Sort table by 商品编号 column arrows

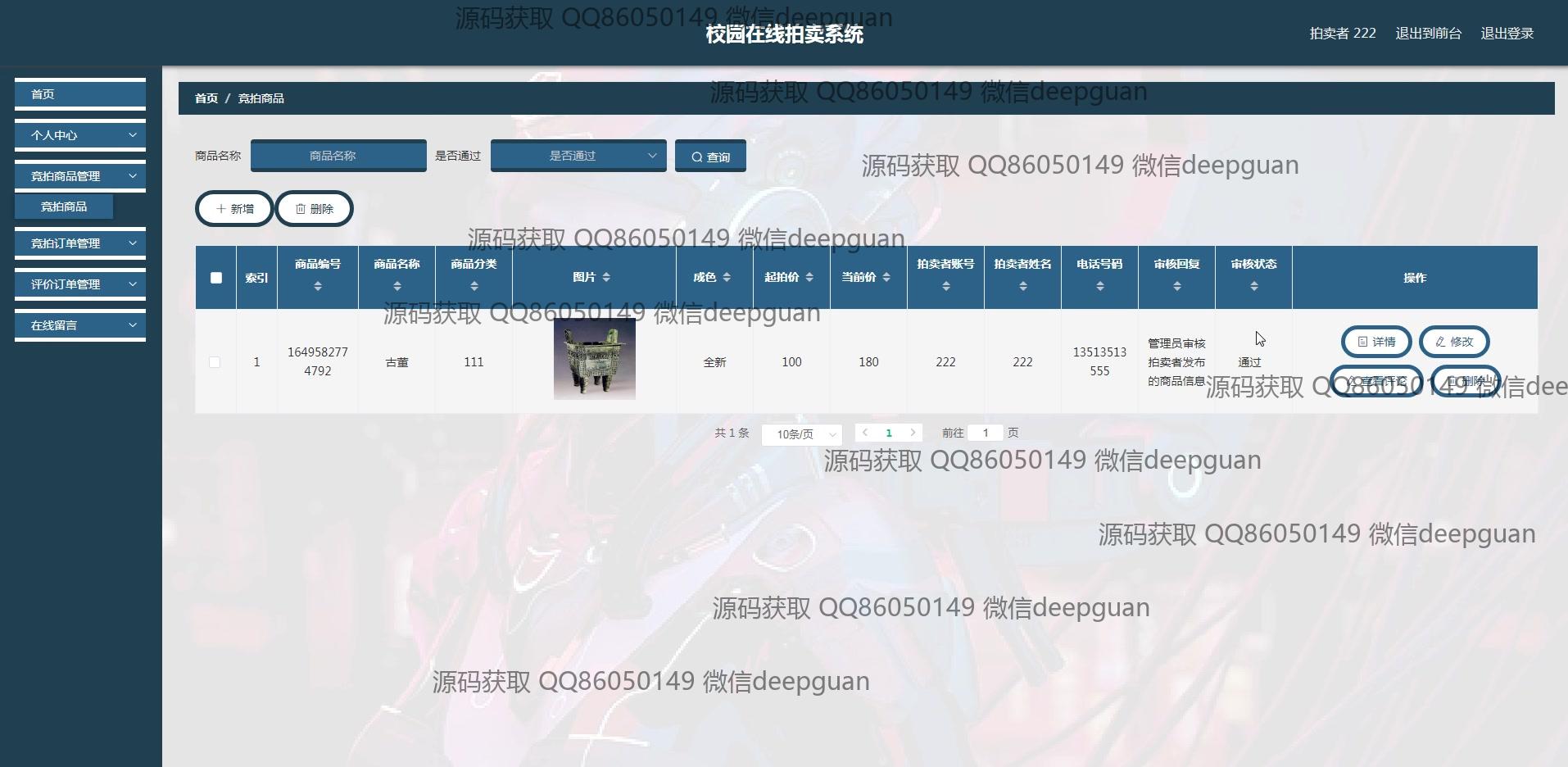(318, 286)
